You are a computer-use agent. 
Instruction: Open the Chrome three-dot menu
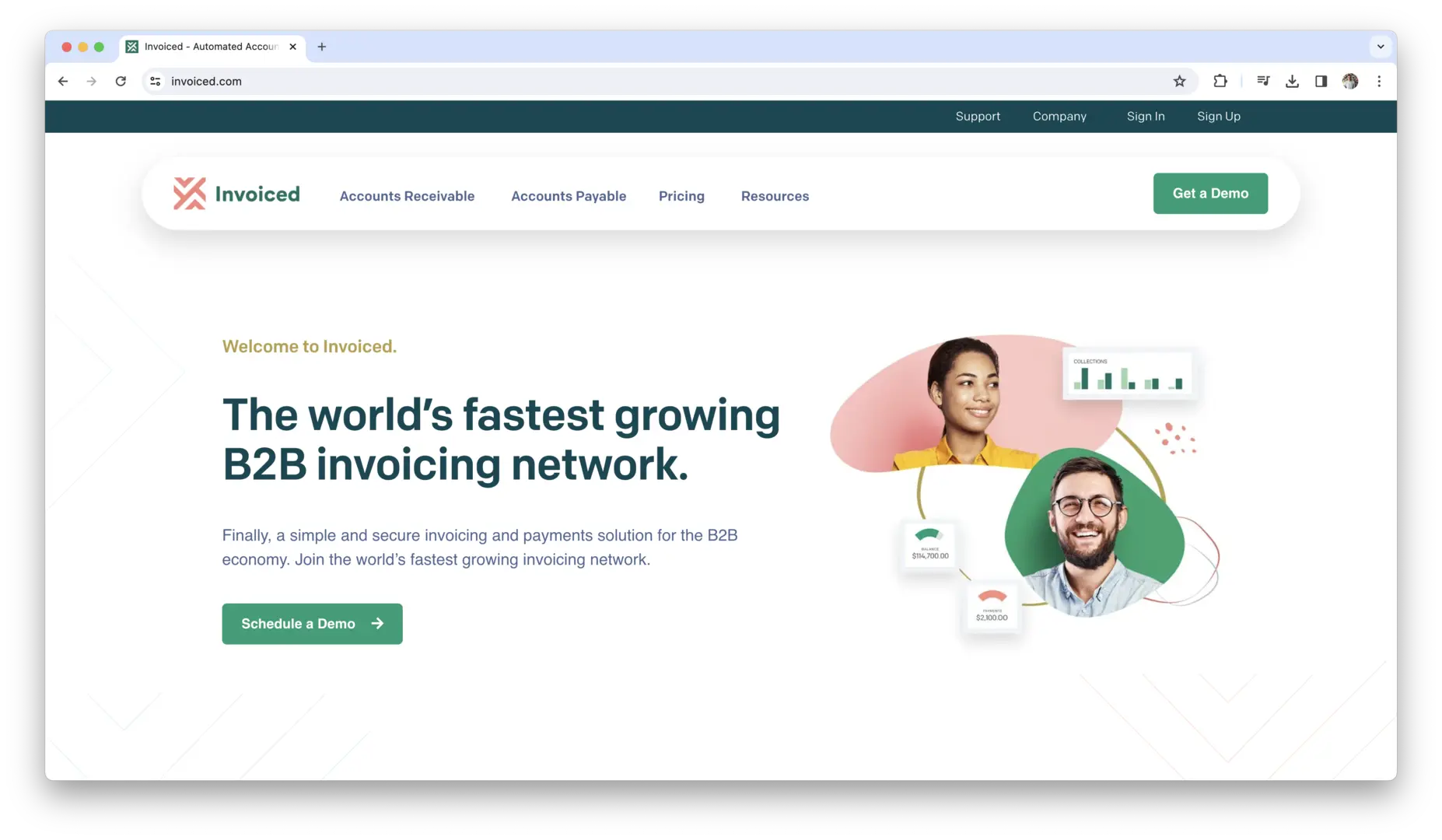[1379, 81]
